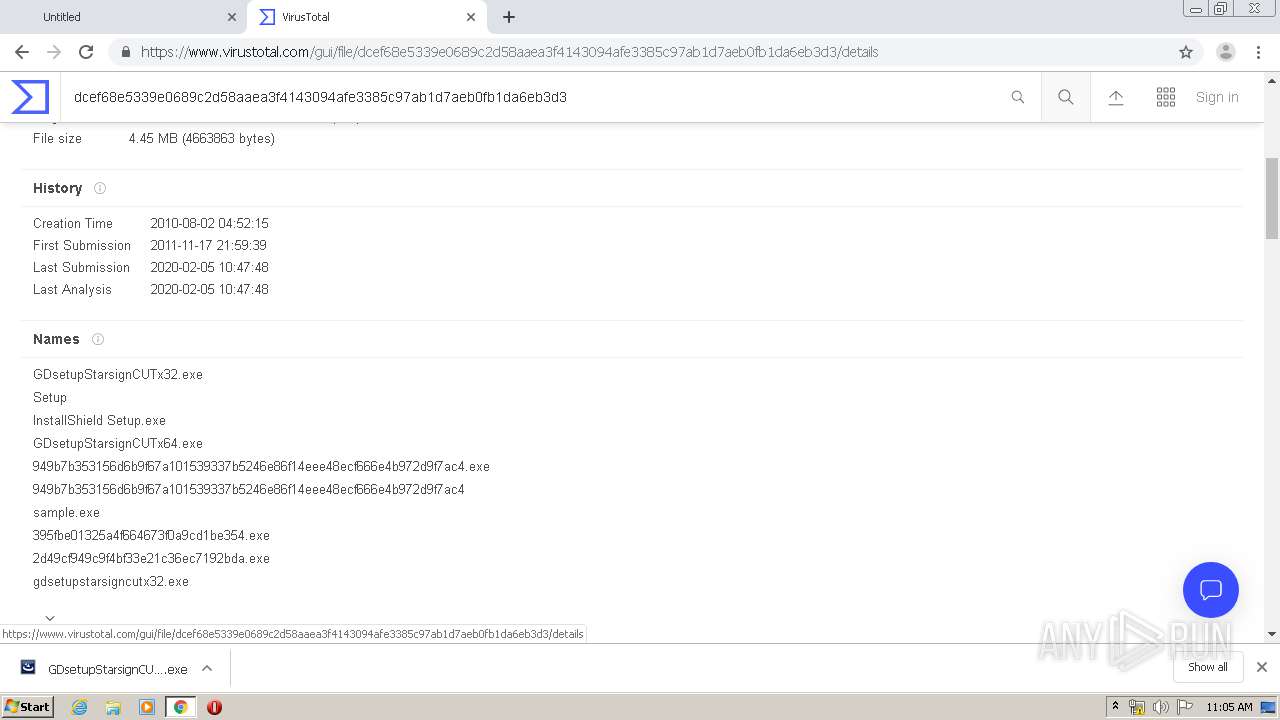The height and width of the screenshot is (720, 1280).
Task: Close the VirusTotal tab
Action: pos(471,17)
